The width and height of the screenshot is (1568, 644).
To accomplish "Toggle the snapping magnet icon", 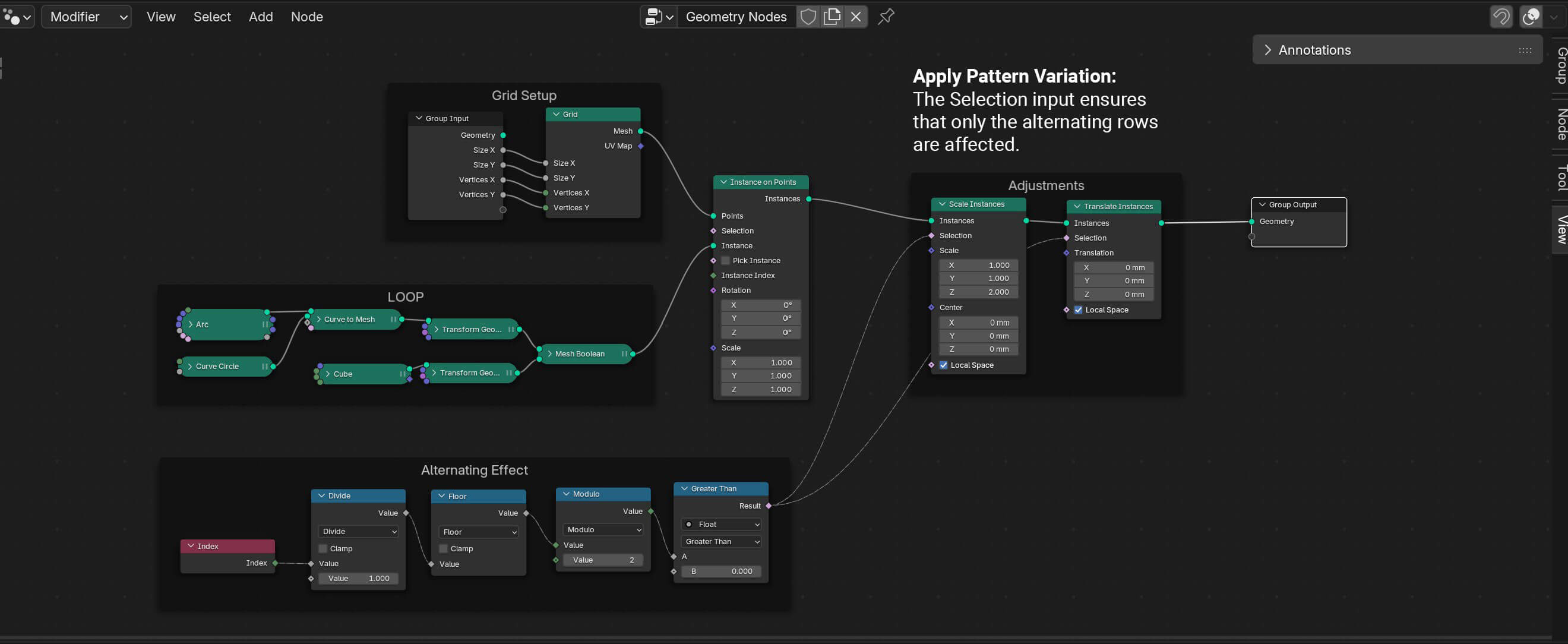I will (1500, 17).
